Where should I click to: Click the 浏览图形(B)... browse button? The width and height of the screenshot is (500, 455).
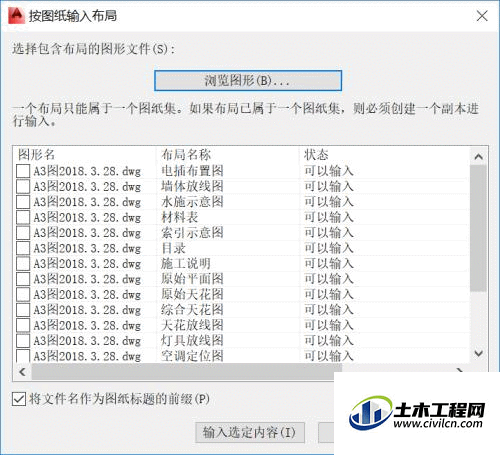(248, 80)
